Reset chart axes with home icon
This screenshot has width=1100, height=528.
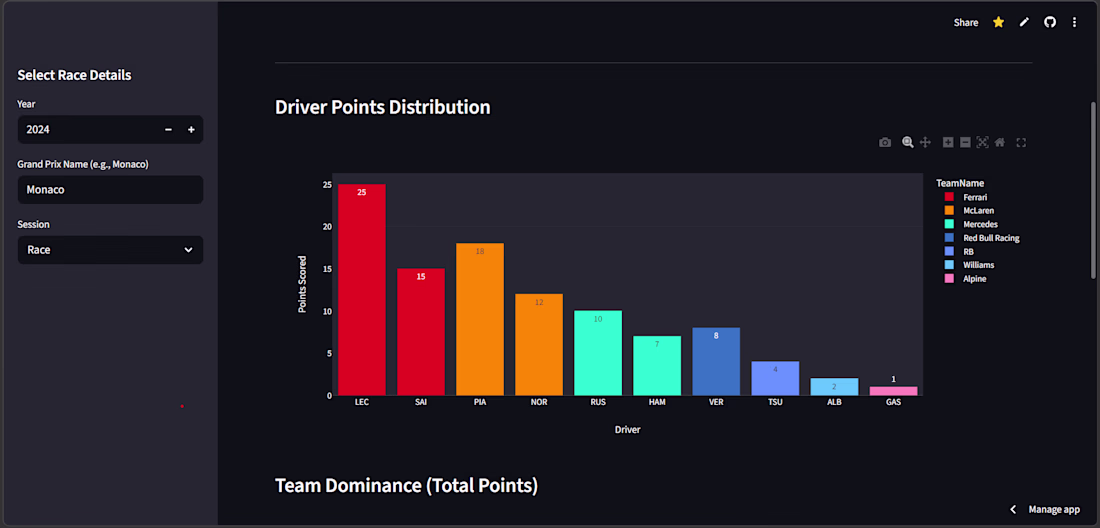(1000, 142)
